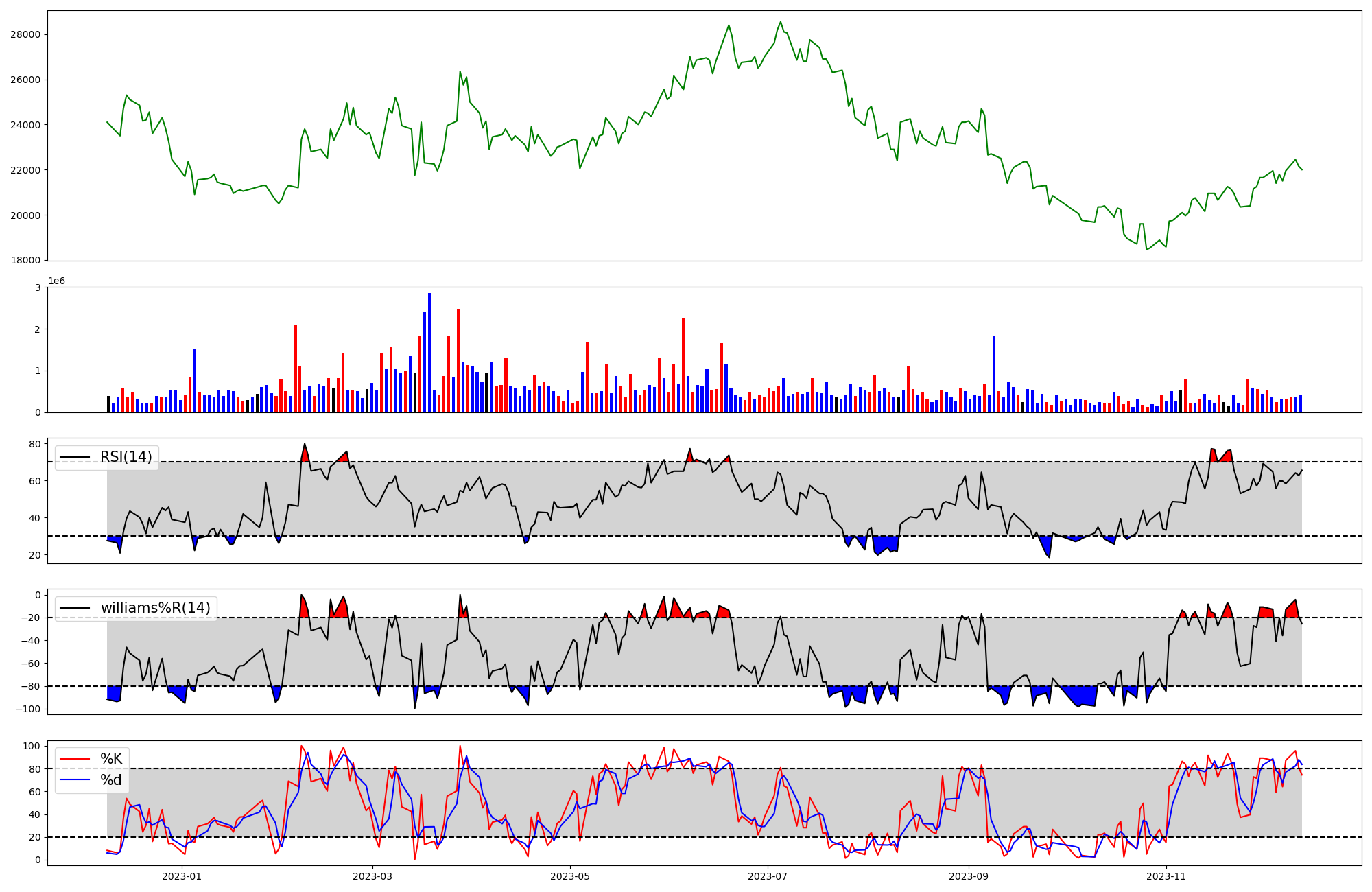
Task: Click the RSI(14) legend label
Action: coord(126,457)
